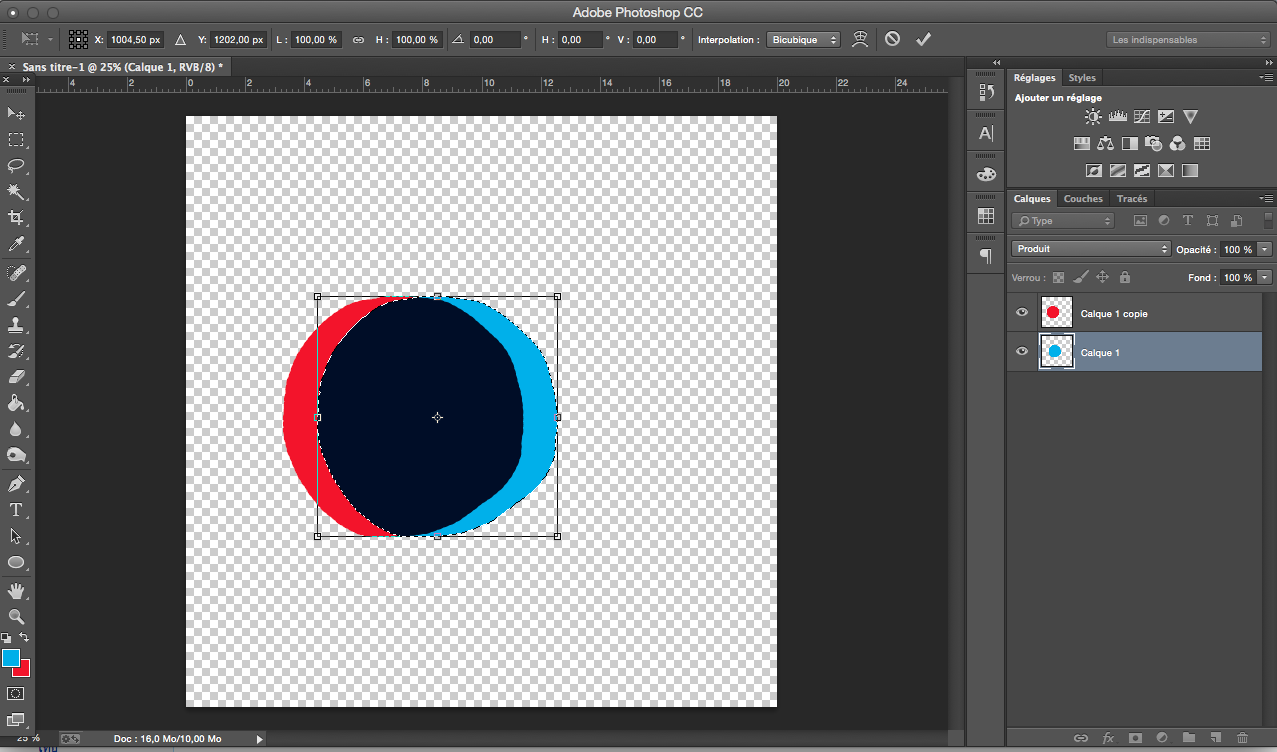Toggle visibility of Calque 1 layer
Image resolution: width=1277 pixels, height=752 pixels.
pyautogui.click(x=1022, y=352)
